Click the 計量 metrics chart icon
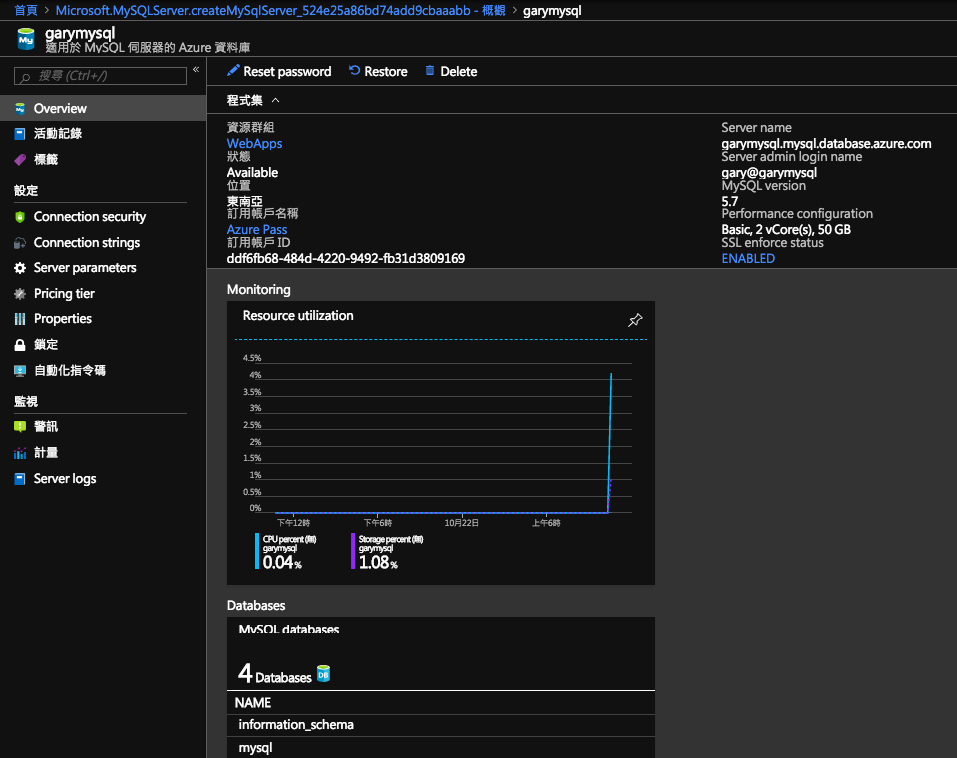The width and height of the screenshot is (957, 758). point(20,453)
